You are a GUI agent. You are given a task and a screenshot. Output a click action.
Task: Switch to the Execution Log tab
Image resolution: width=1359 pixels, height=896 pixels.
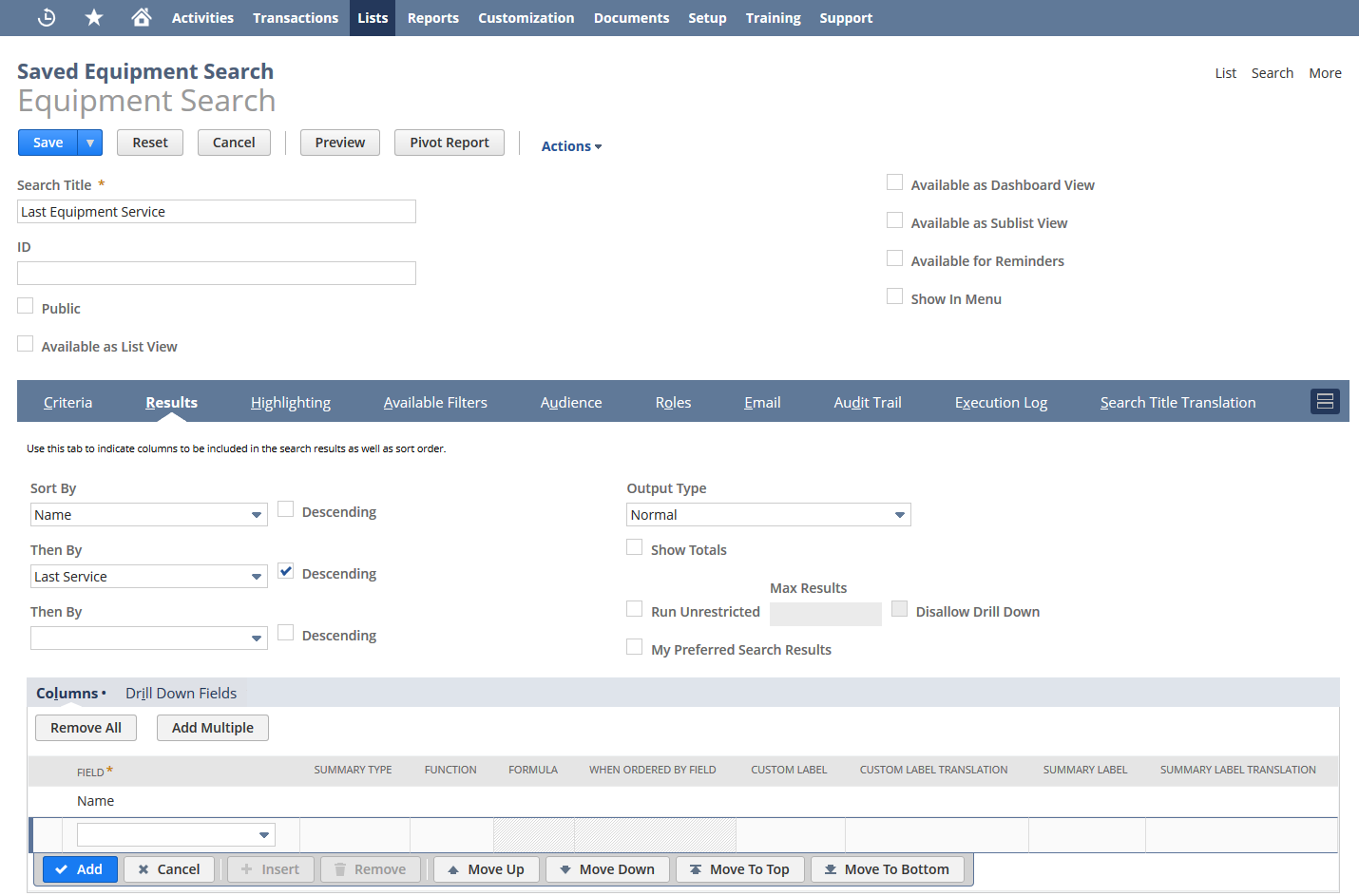point(1001,403)
